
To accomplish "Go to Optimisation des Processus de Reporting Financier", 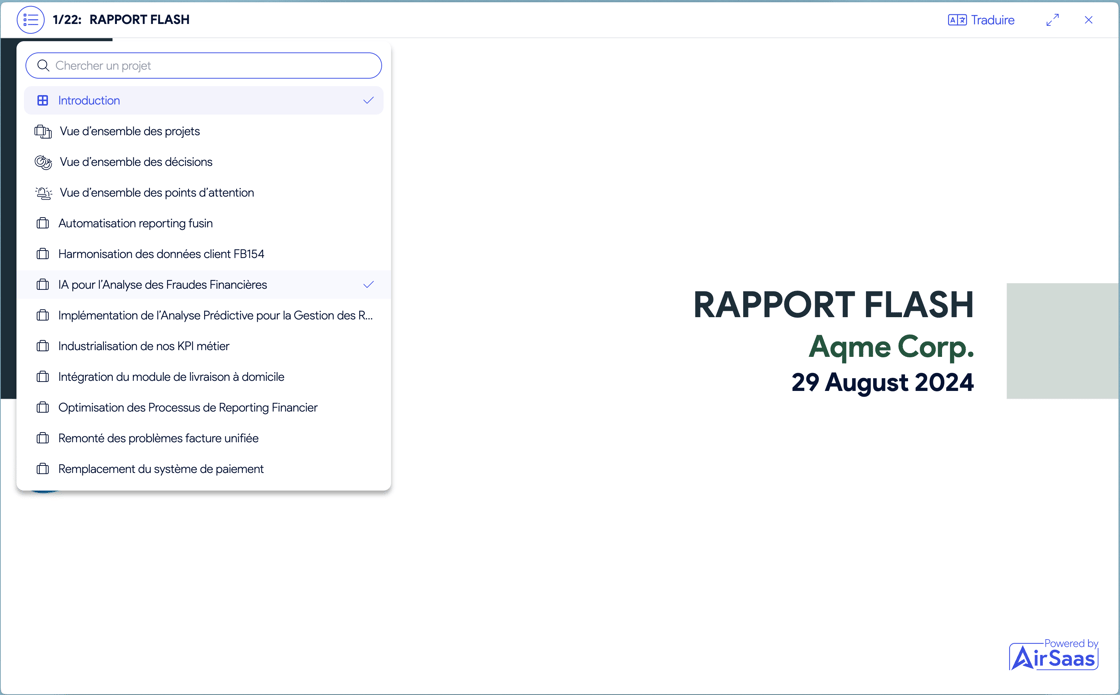I will pos(204,408).
